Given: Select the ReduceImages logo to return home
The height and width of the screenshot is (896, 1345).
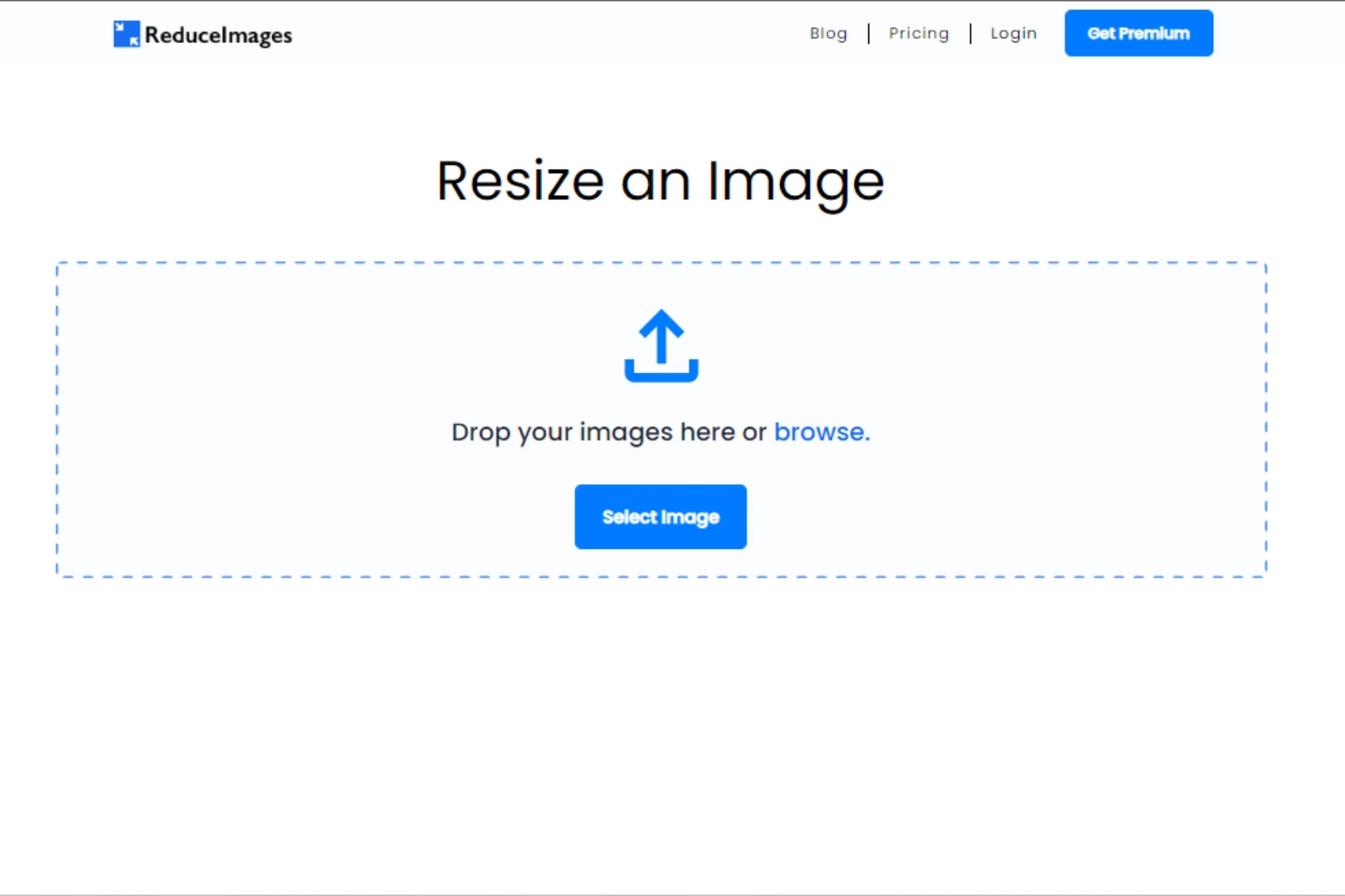Looking at the screenshot, I should 202,34.
